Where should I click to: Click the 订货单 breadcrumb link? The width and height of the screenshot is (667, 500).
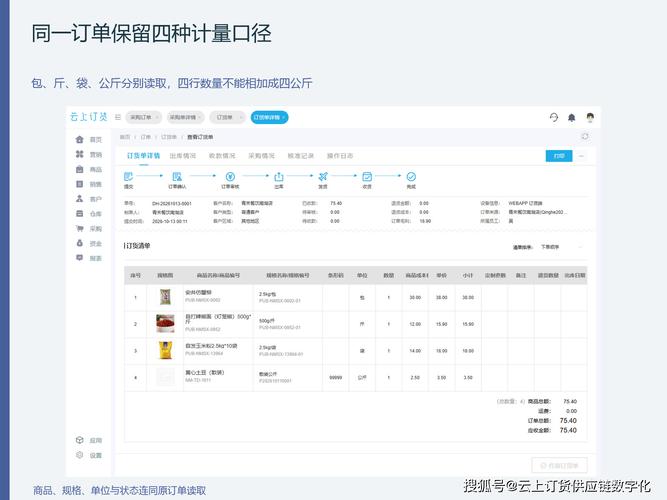point(169,137)
